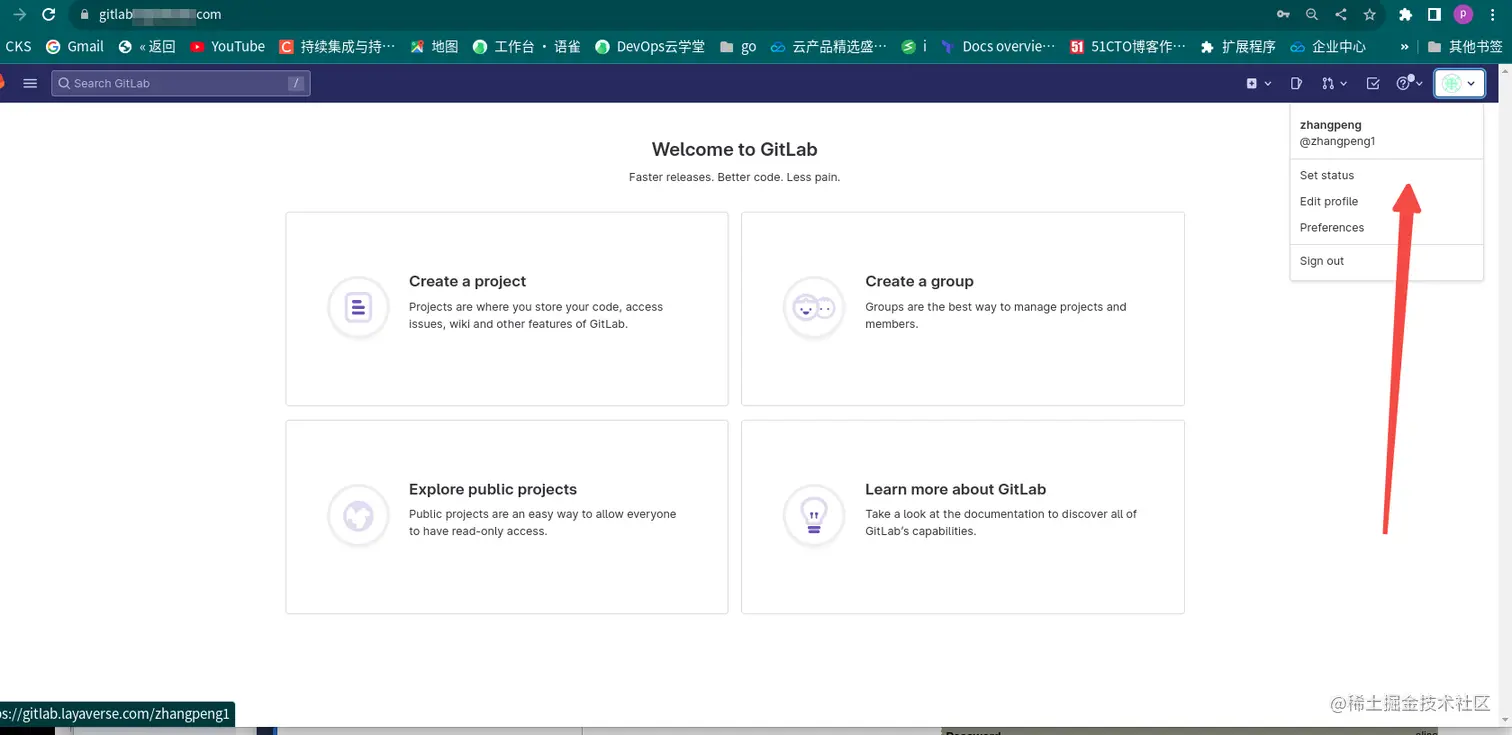Open the 返回 bookmark
The height and width of the screenshot is (735, 1512).
coord(146,46)
